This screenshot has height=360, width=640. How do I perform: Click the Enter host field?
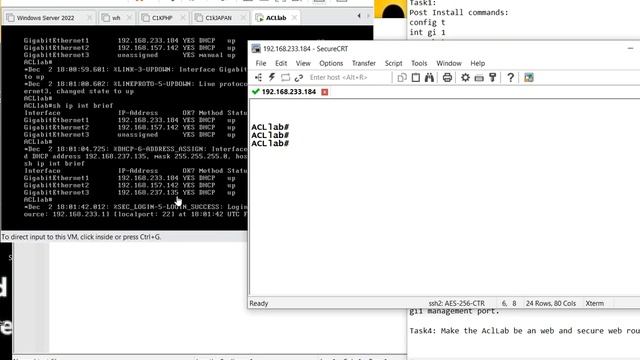coord(348,78)
